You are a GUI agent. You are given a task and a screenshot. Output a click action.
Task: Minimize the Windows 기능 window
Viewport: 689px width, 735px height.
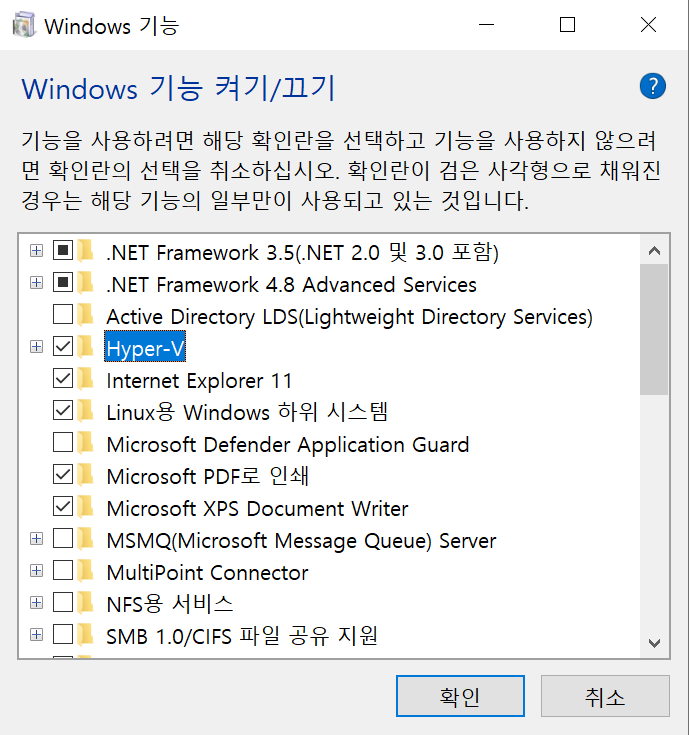click(487, 24)
